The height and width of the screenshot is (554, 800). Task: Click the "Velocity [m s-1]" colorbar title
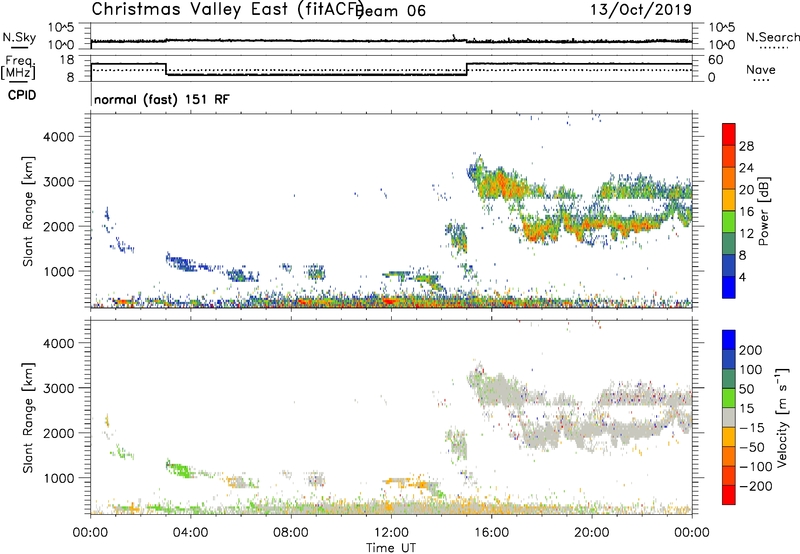click(781, 417)
